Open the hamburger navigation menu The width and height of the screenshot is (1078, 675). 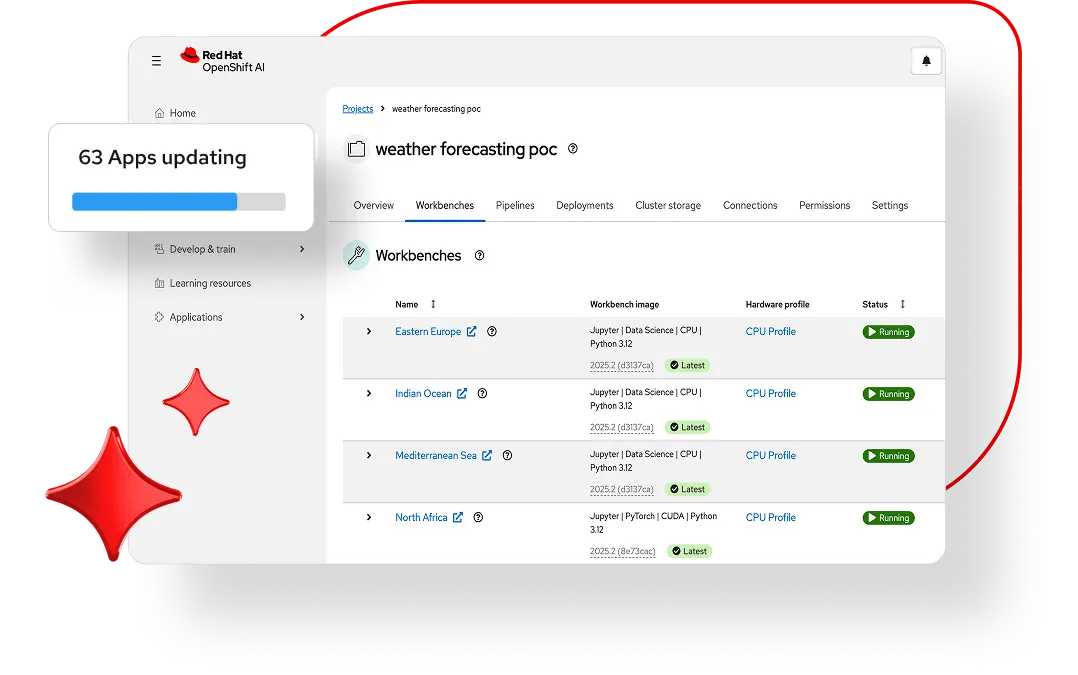[157, 61]
